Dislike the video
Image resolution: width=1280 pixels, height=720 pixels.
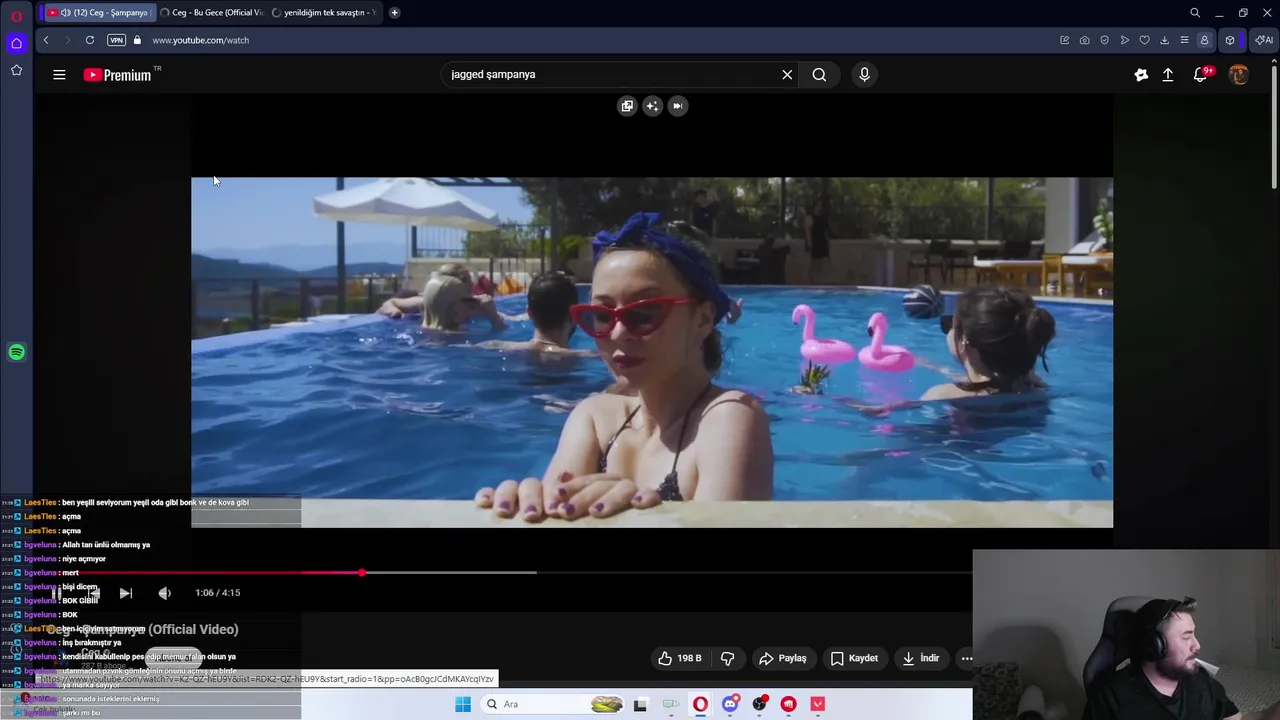(728, 658)
